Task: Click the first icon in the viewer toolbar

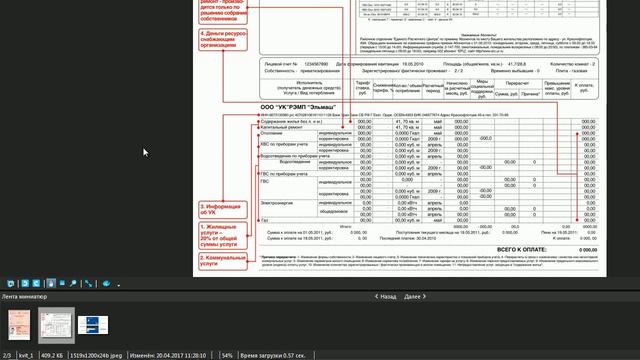Action: coord(11,283)
